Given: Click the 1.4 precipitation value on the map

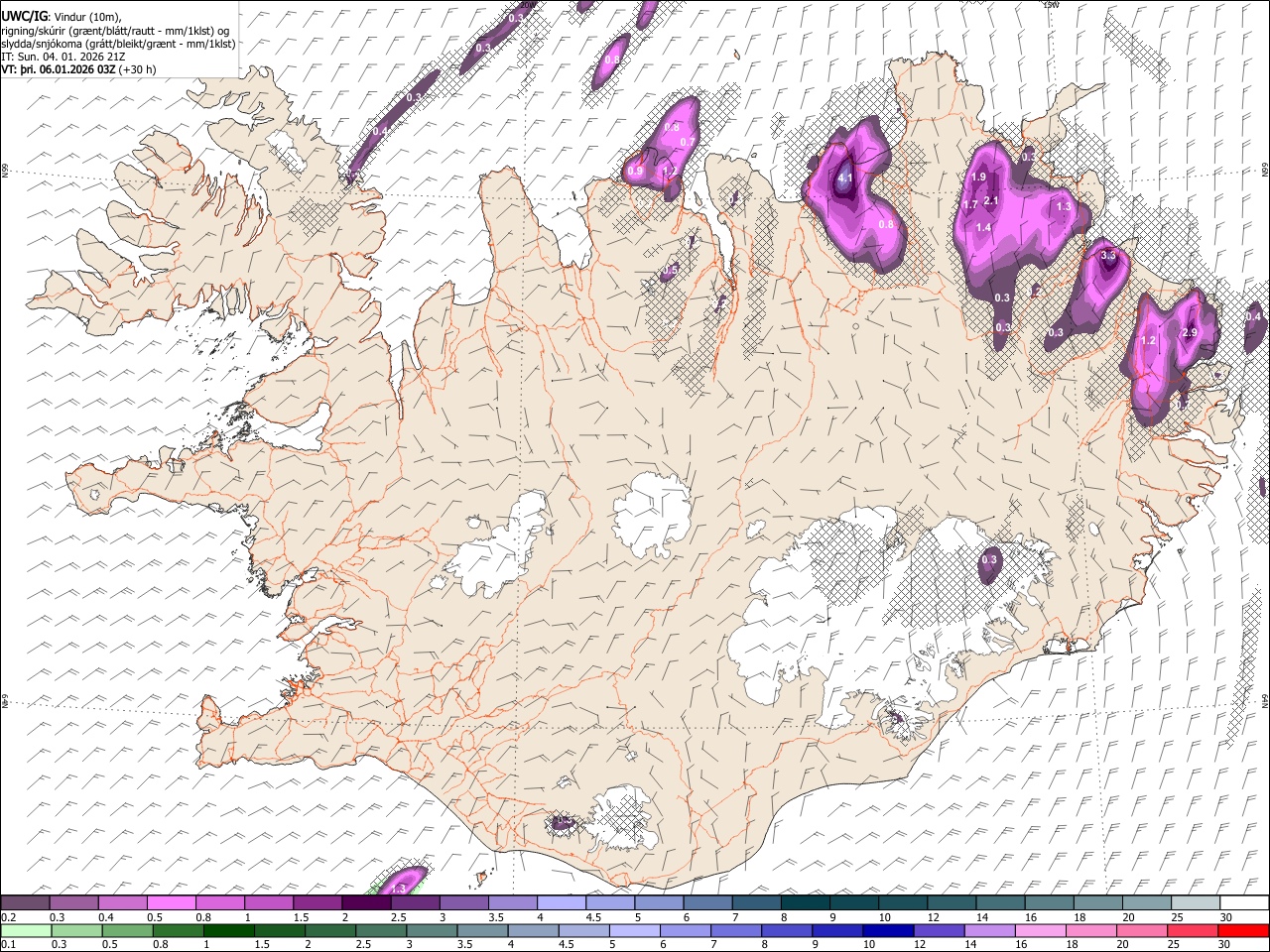Looking at the screenshot, I should point(984,228).
